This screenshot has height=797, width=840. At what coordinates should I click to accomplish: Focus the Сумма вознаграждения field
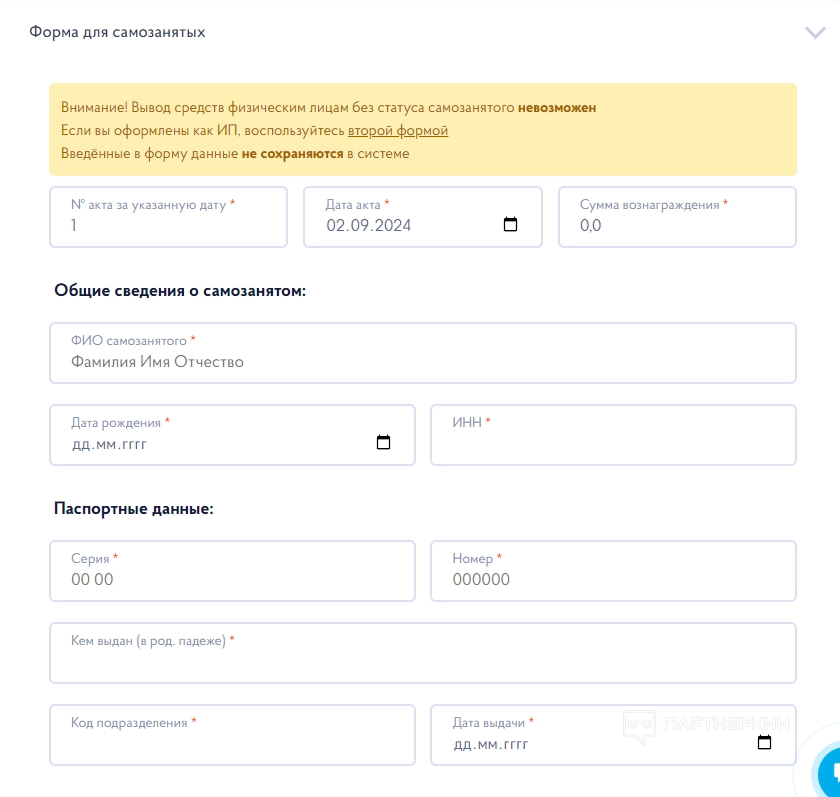[x=677, y=226]
